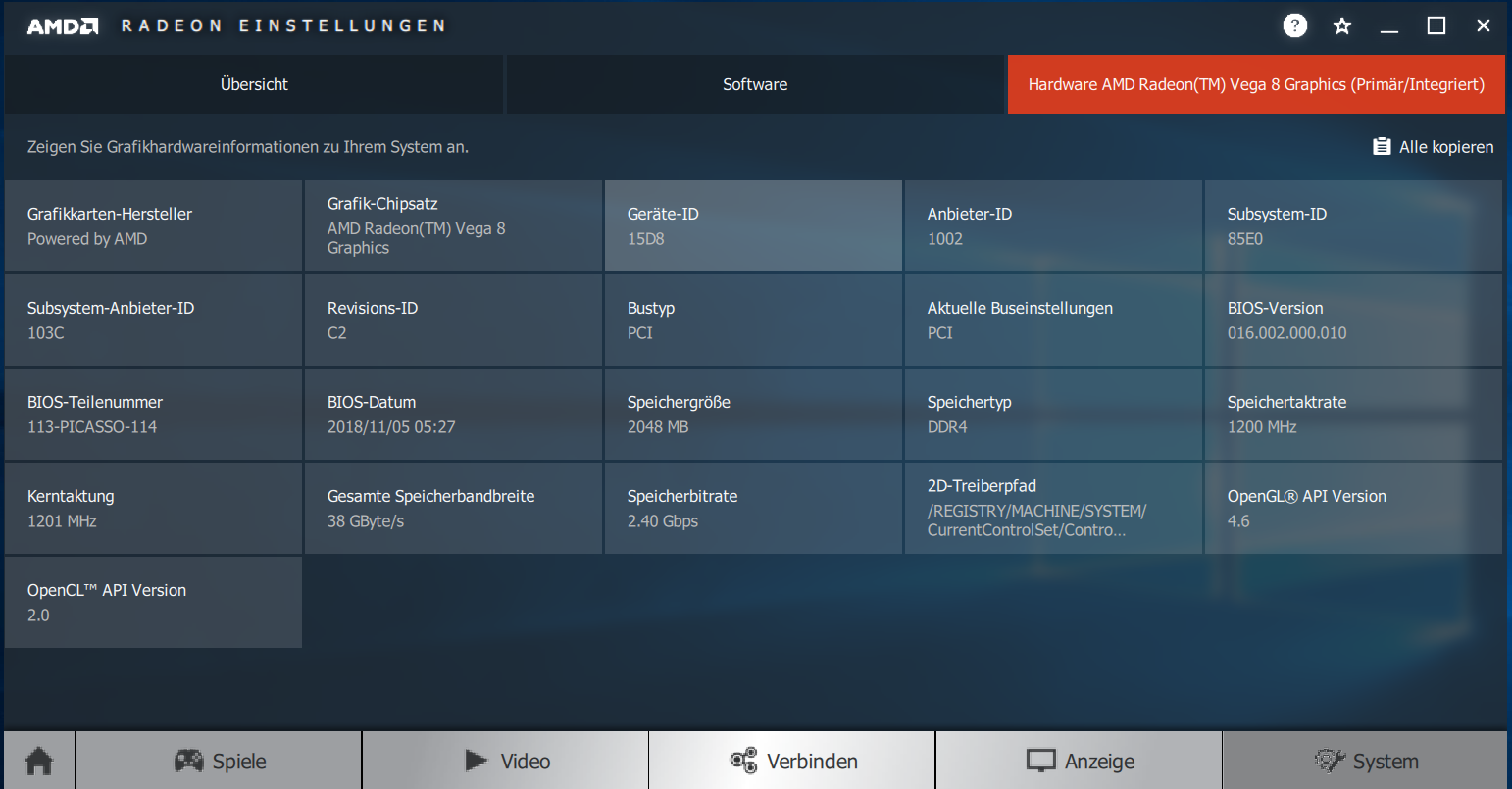This screenshot has width=1512, height=789.
Task: Click the Grafik-Chipsatz tile
Action: [453, 225]
